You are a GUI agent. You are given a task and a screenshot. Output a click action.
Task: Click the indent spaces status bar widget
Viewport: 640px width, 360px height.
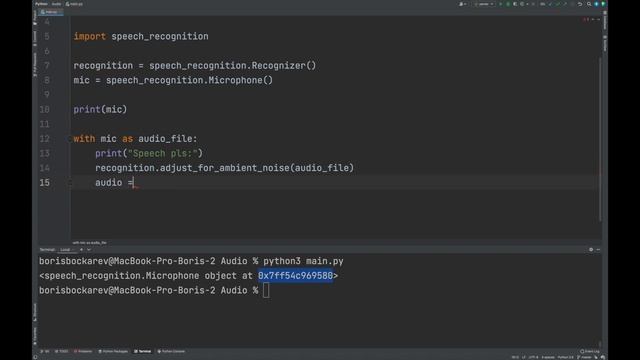(x=548, y=357)
